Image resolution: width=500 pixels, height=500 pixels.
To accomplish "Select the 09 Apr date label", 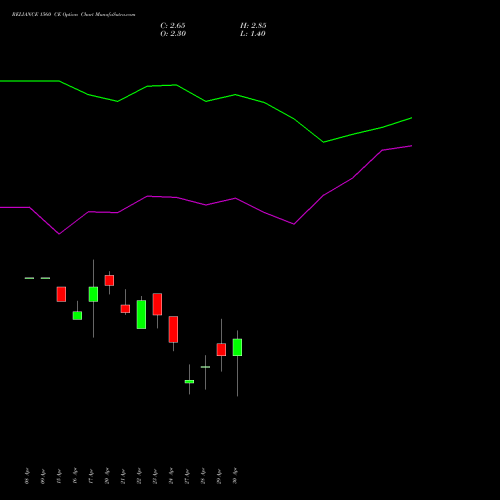I will pos(43,476).
